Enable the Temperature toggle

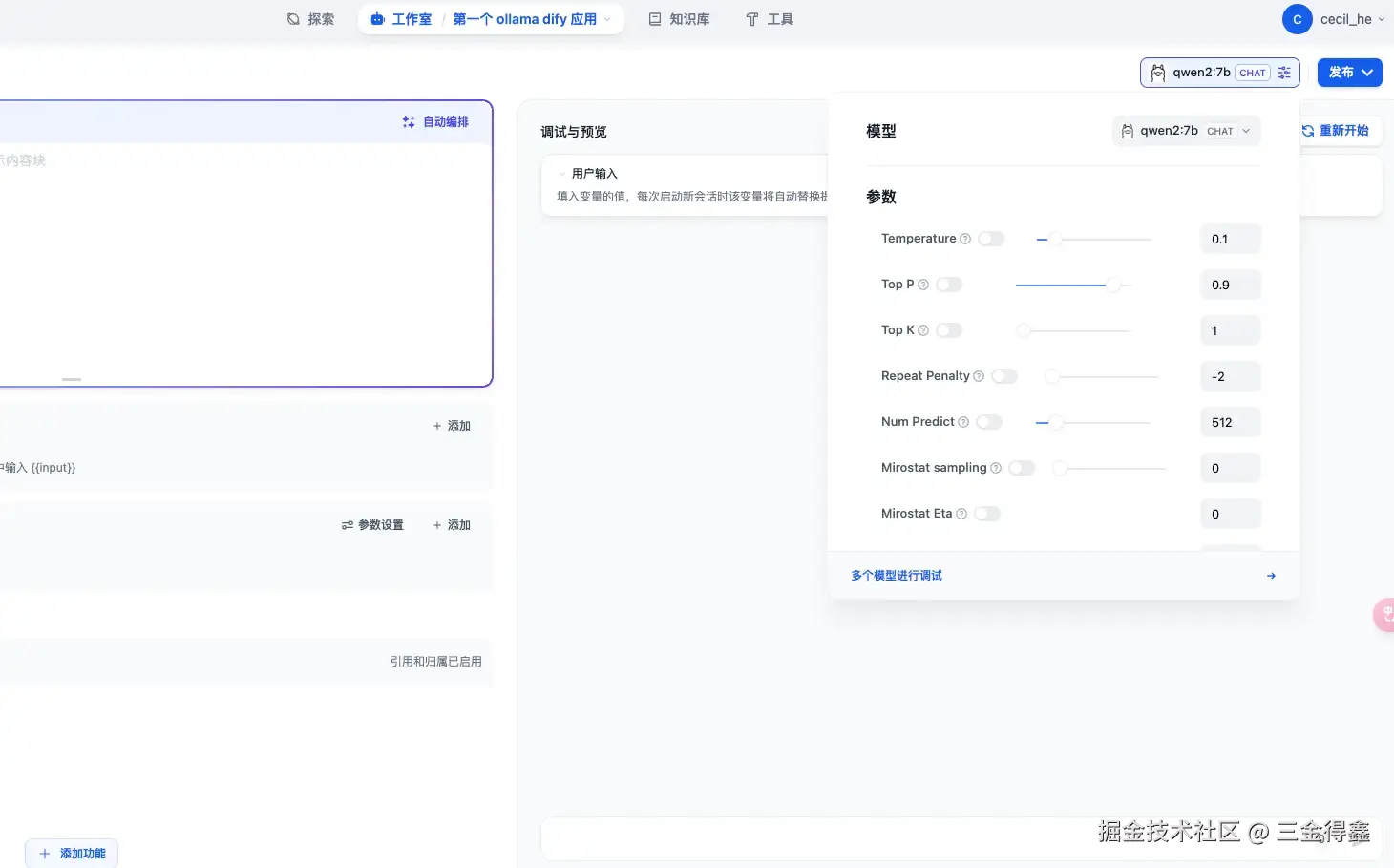(x=991, y=239)
